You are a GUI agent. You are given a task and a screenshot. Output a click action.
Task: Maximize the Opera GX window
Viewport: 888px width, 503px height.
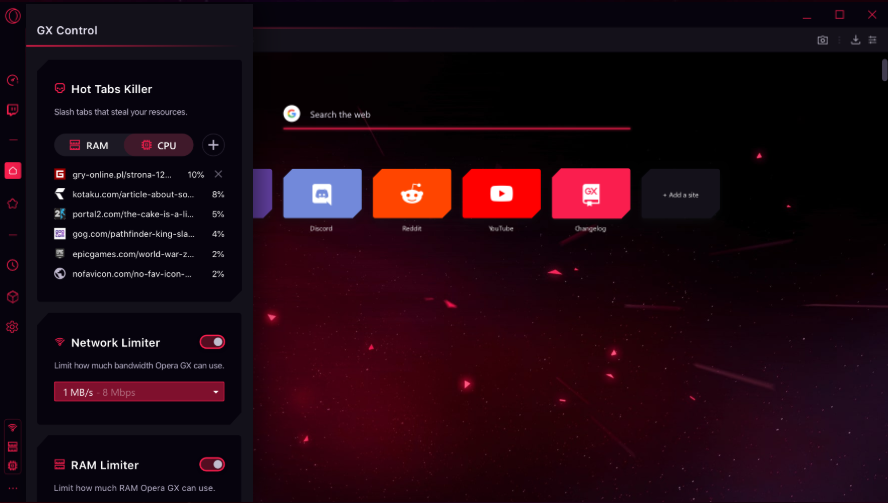pyautogui.click(x=839, y=15)
